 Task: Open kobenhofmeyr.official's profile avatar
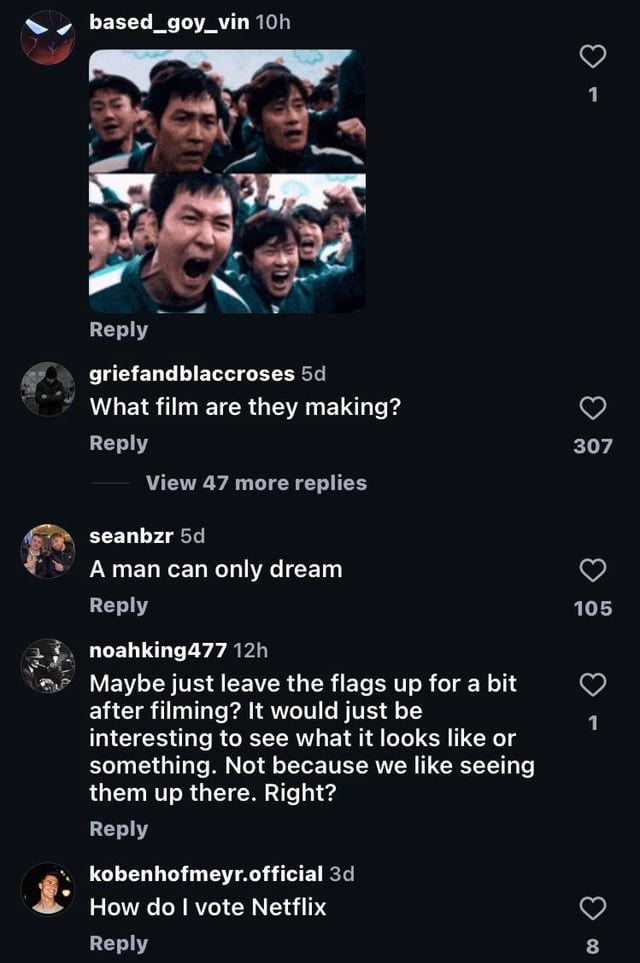coord(48,889)
